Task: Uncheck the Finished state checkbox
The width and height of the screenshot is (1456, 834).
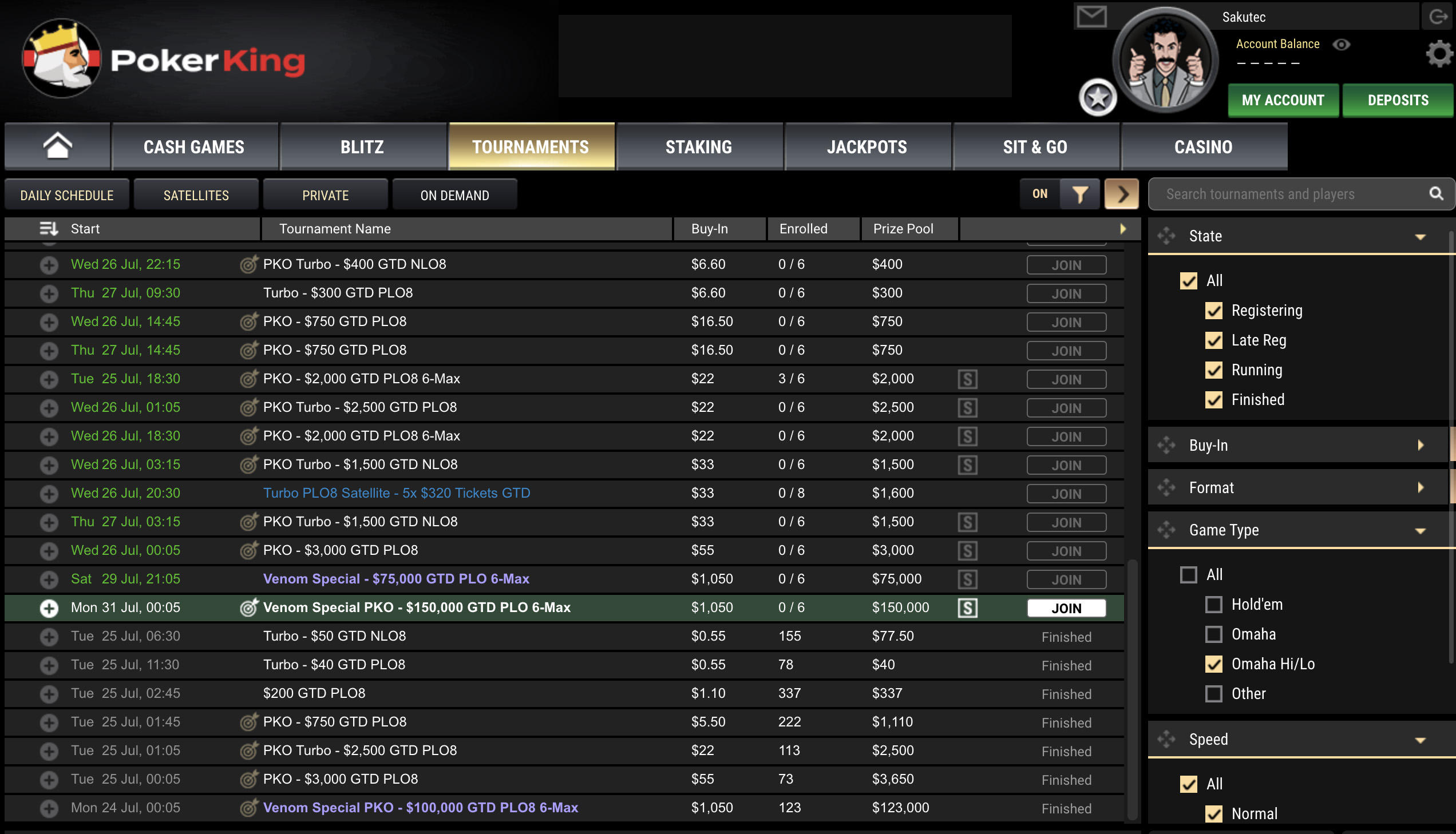Action: pos(1213,399)
